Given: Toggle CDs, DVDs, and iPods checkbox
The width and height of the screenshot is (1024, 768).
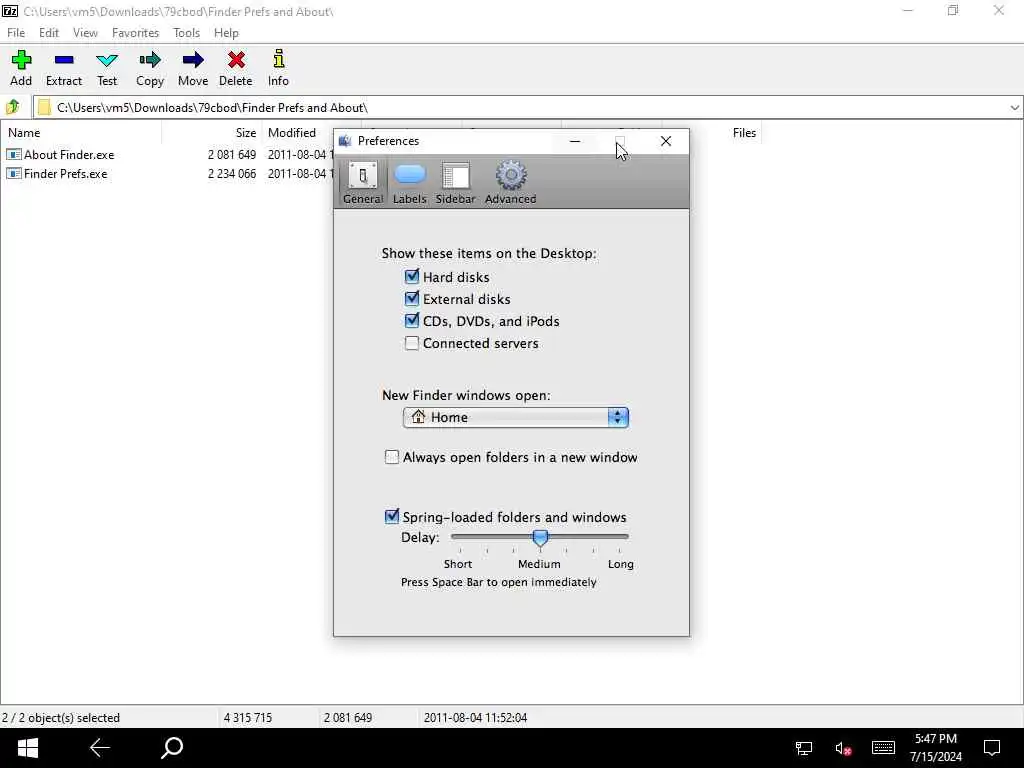Looking at the screenshot, I should click(x=411, y=321).
